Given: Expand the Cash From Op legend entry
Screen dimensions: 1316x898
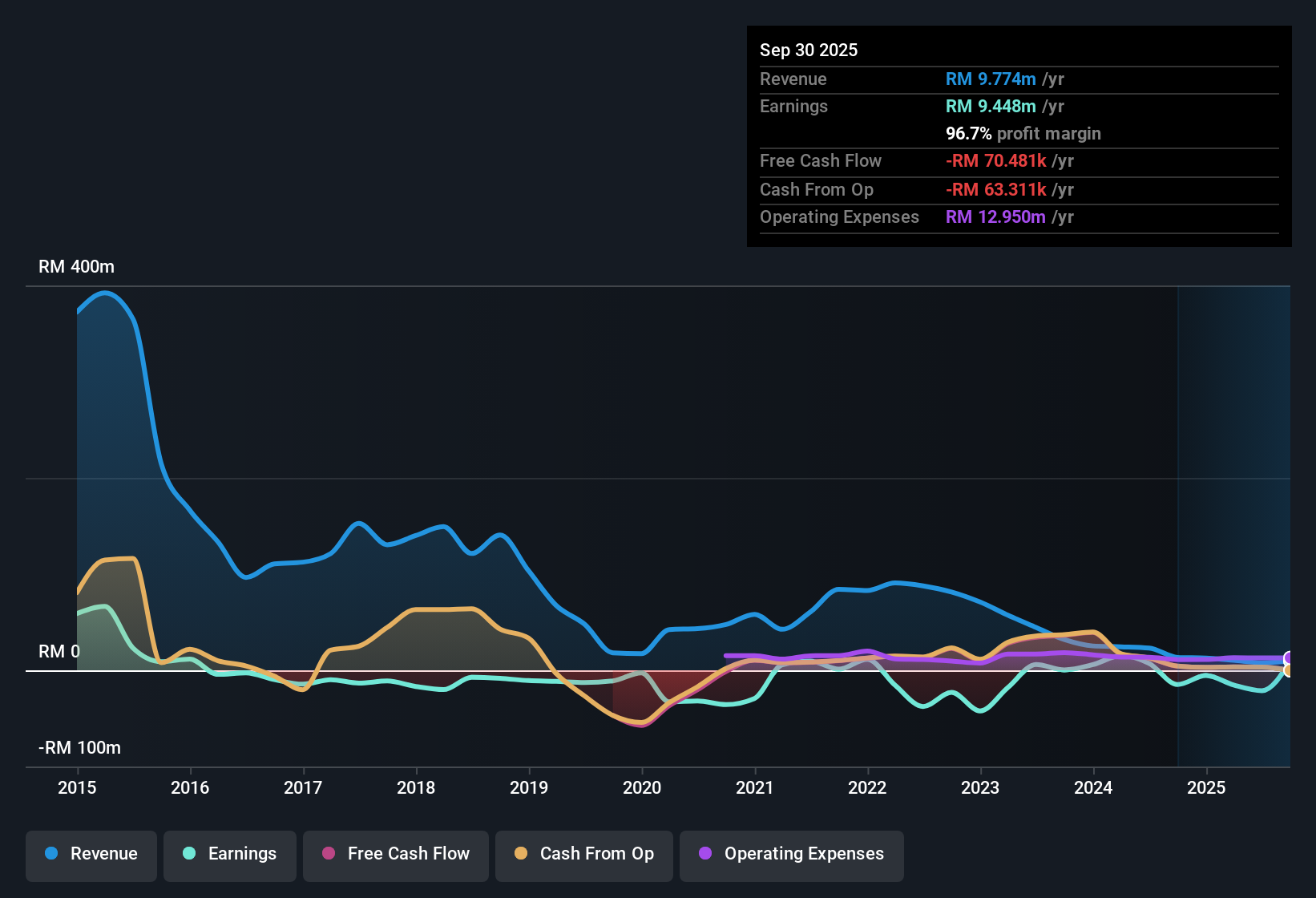Looking at the screenshot, I should coord(583,854).
